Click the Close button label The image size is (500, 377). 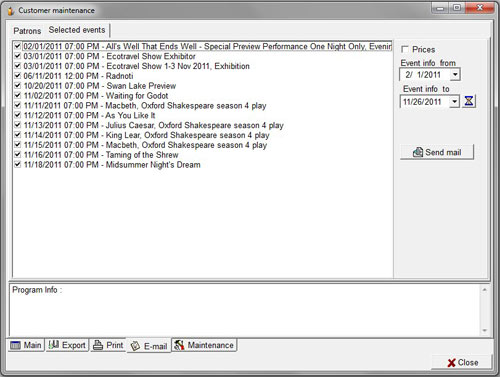468,363
